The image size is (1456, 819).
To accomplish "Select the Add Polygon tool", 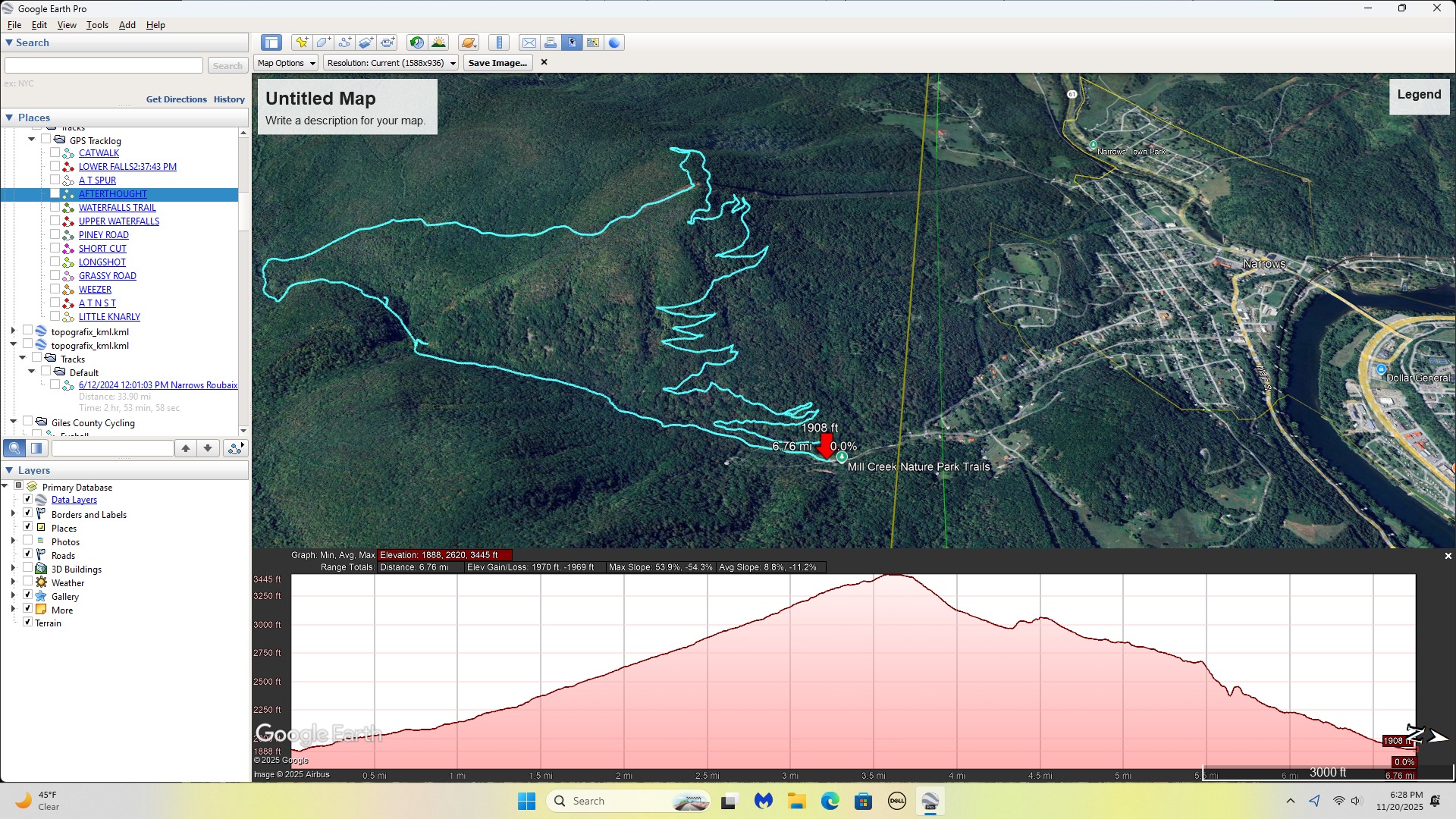I will tap(323, 42).
